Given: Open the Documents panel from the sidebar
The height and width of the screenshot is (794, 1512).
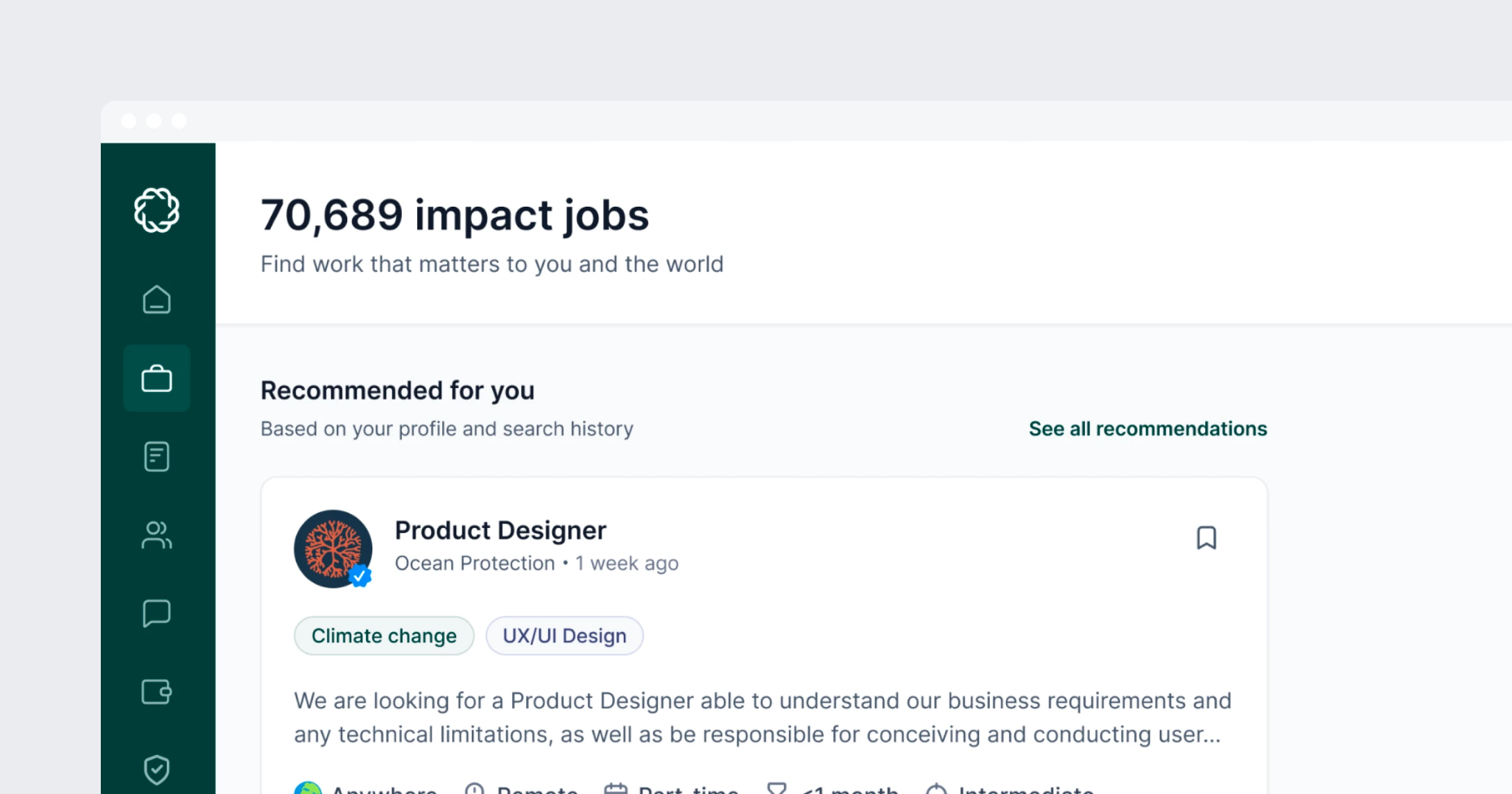Looking at the screenshot, I should (x=157, y=456).
